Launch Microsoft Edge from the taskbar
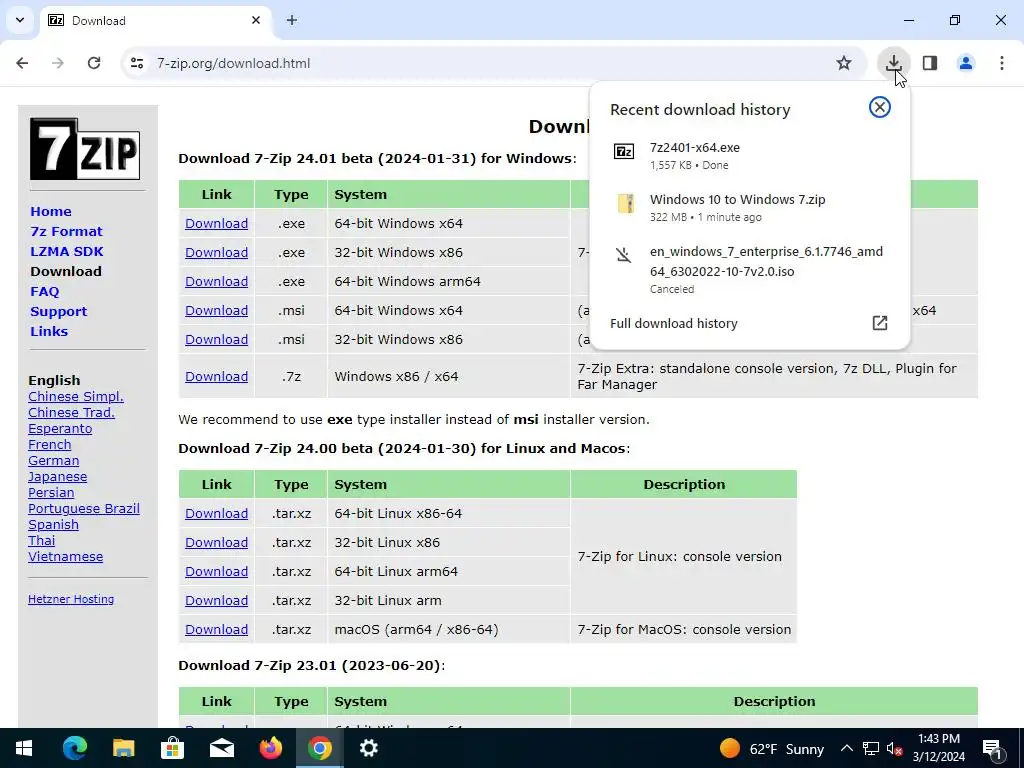Screen dimensions: 1024x768 tap(74, 748)
